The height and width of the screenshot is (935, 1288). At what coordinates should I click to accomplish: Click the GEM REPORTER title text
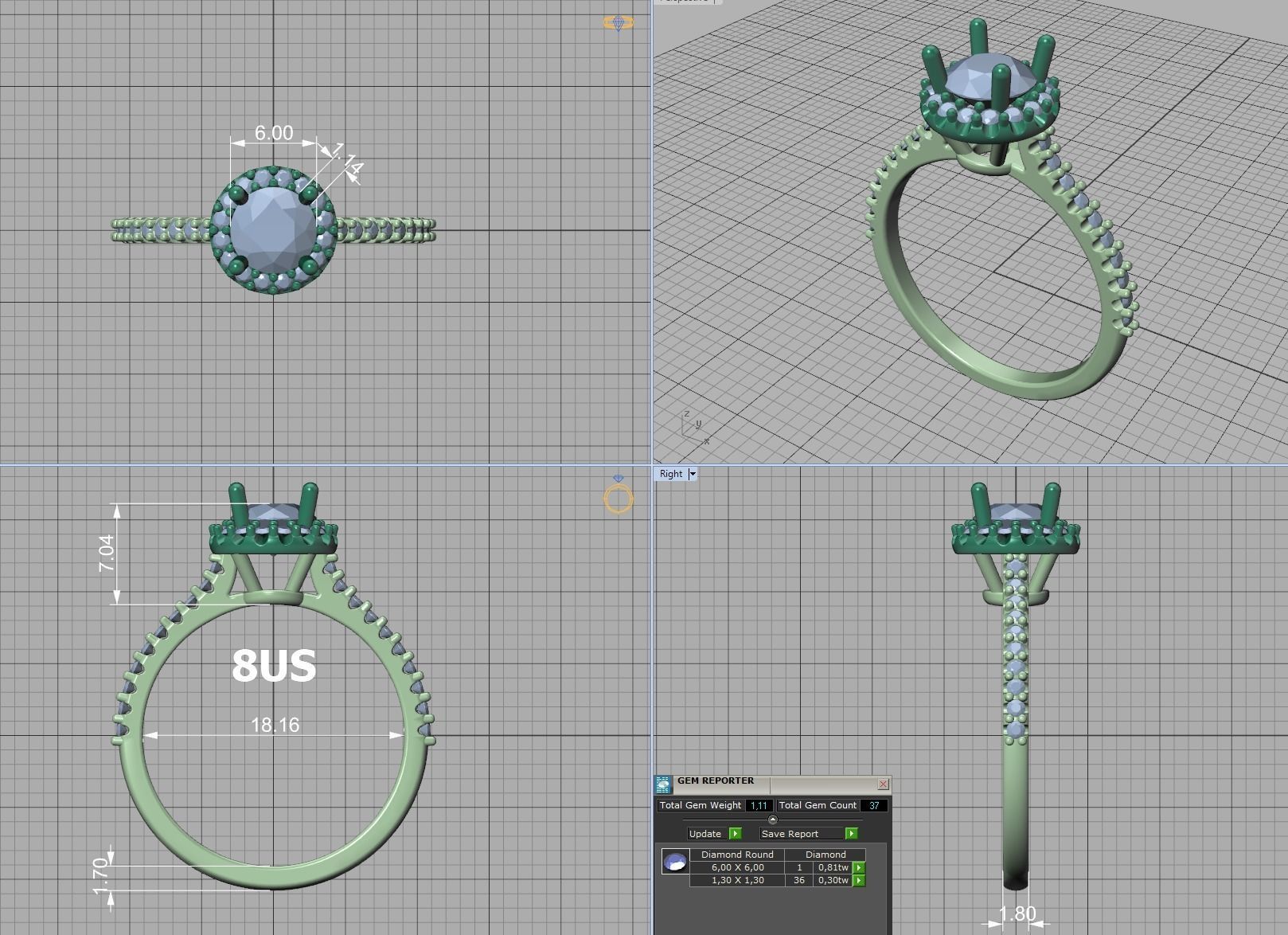point(716,780)
